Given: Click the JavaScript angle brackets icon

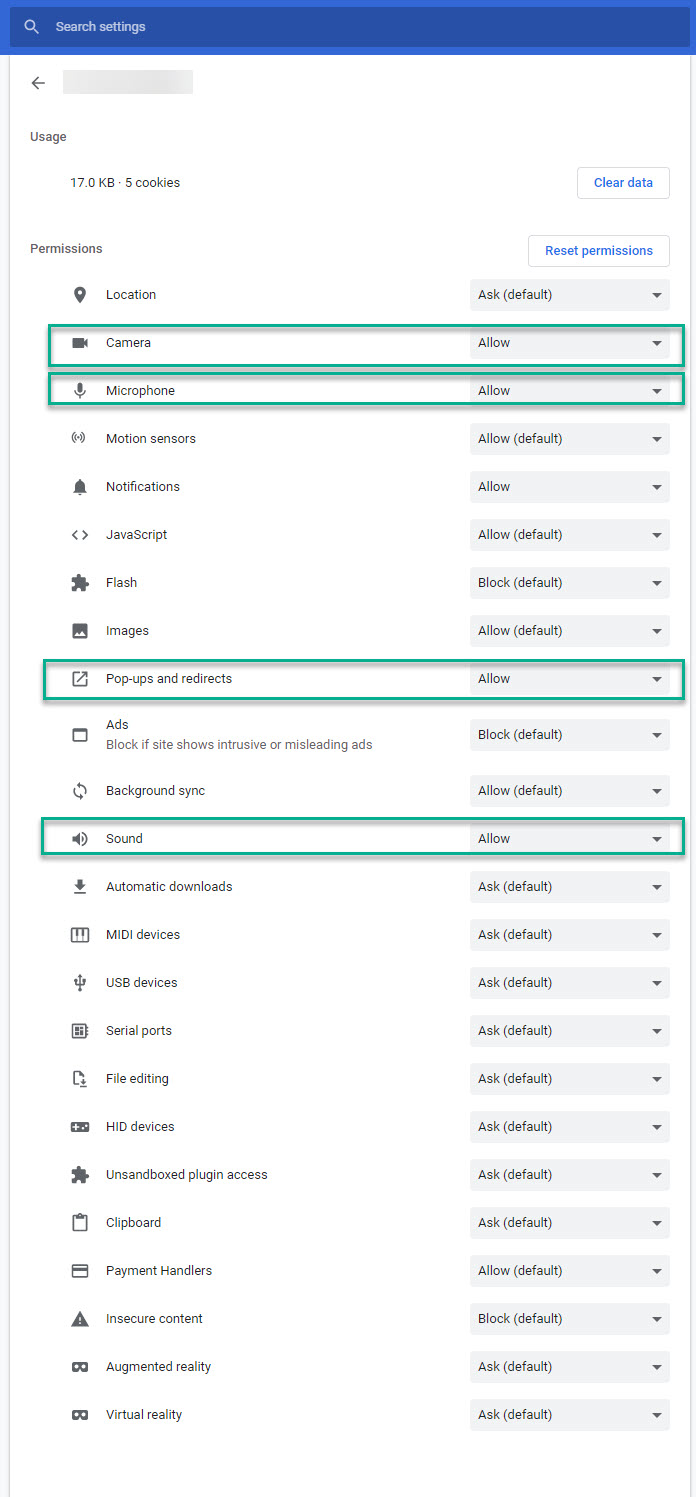Looking at the screenshot, I should (79, 534).
